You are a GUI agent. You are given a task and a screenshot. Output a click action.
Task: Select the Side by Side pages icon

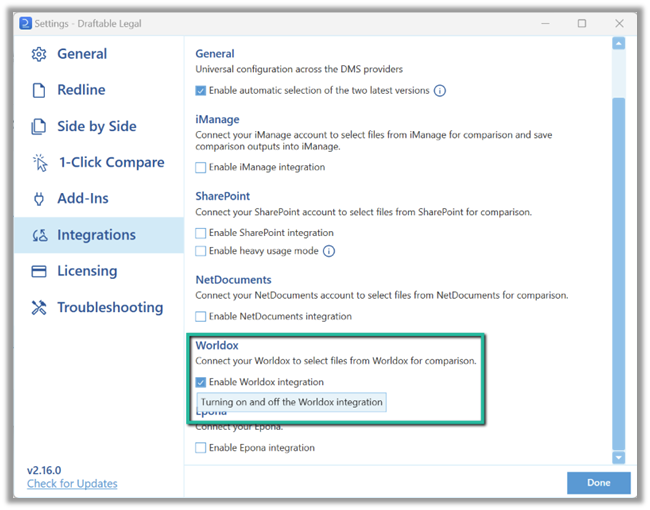point(39,126)
